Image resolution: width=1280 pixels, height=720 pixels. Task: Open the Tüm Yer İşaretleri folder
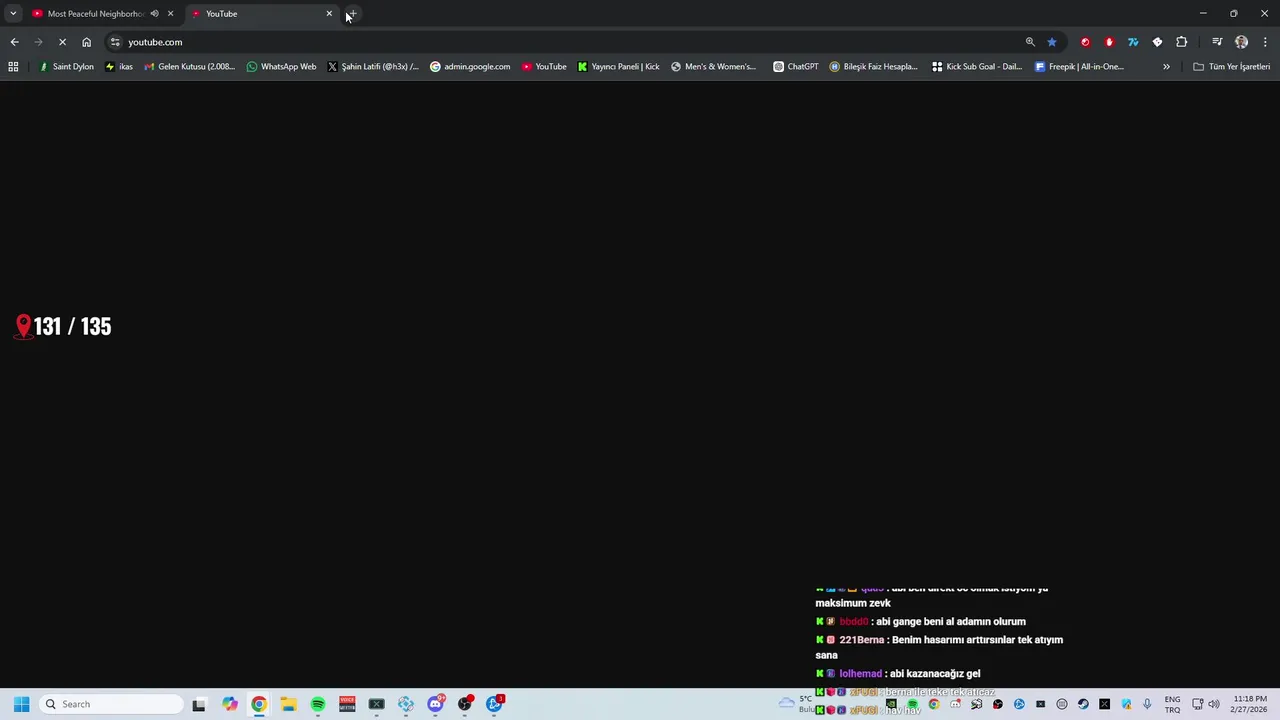pyautogui.click(x=1231, y=67)
